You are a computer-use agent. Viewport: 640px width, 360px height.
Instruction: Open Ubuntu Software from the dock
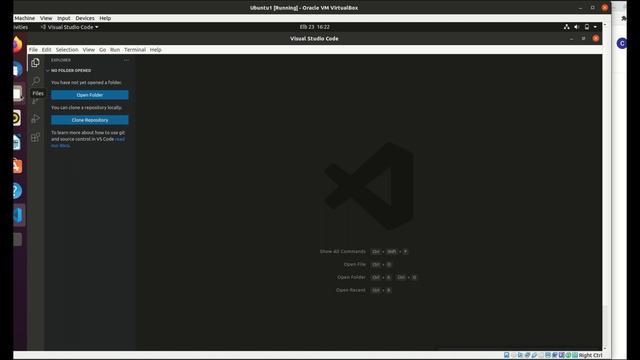click(x=17, y=166)
